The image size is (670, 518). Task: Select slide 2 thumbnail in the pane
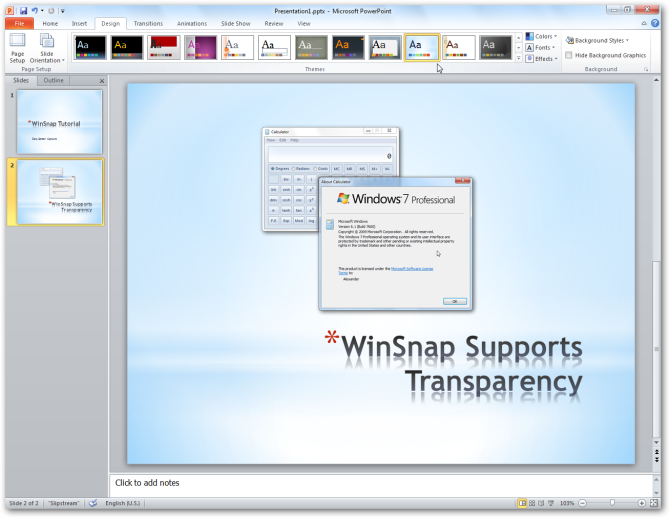60,192
